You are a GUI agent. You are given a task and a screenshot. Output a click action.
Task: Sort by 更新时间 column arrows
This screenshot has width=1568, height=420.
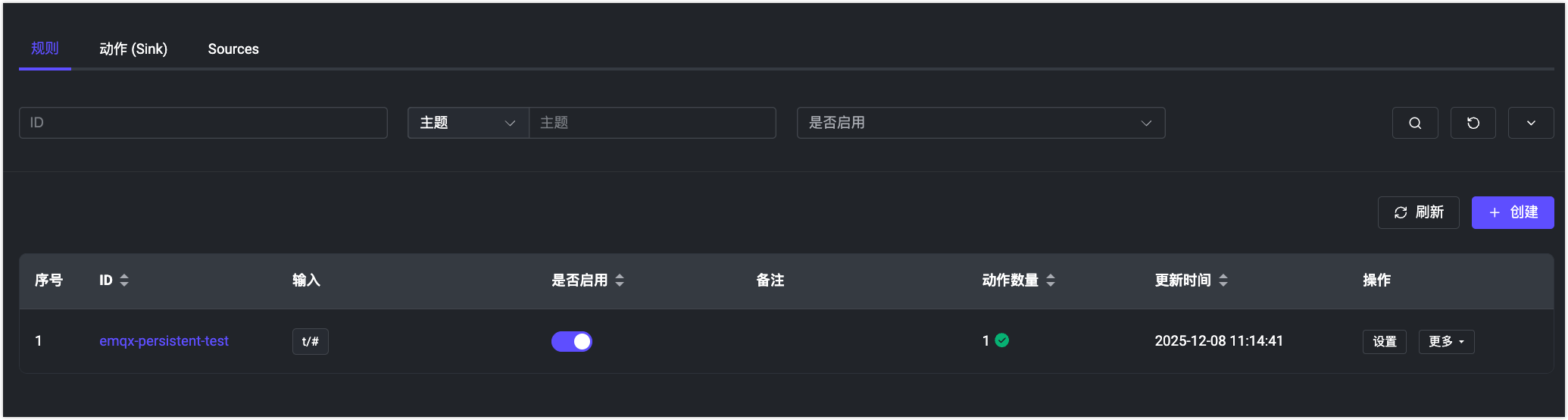point(1223,281)
